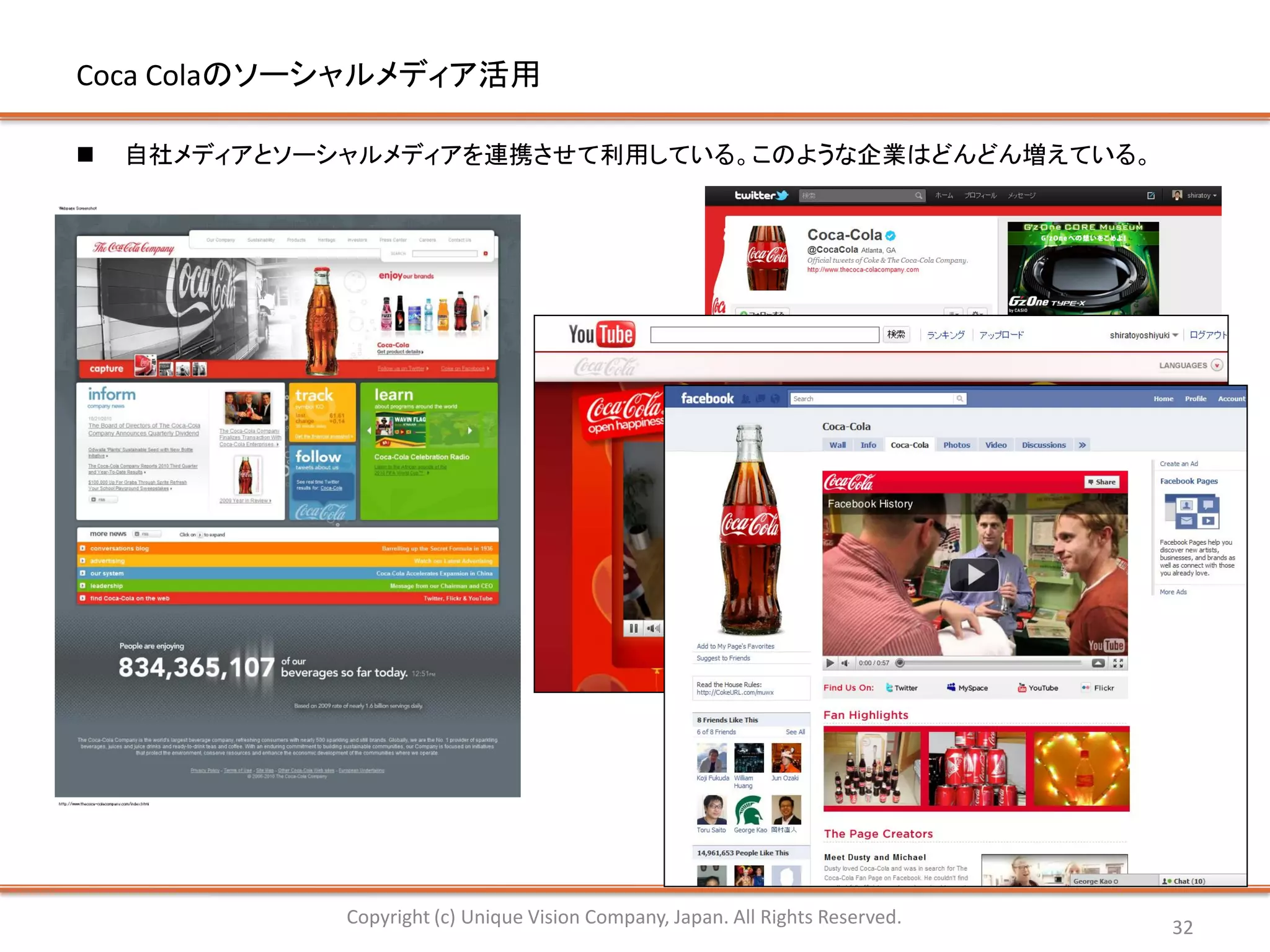Select the Coca-Cola tab on Facebook page
1270x952 pixels.
(x=909, y=445)
